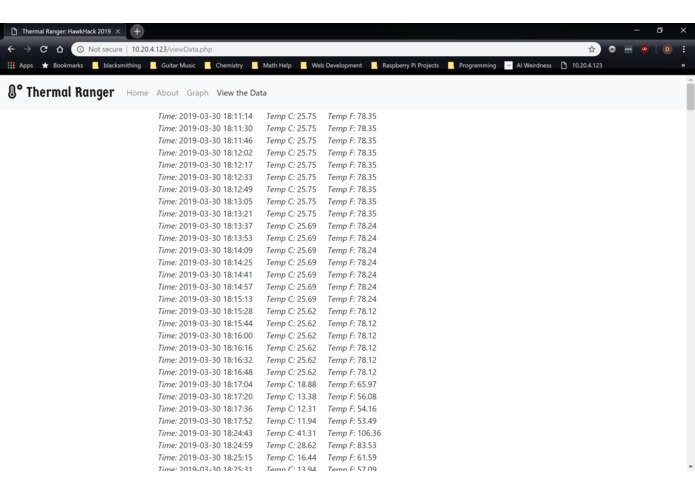Open the Bookmarks star folder
Image resolution: width=695 pixels, height=494 pixels.
62,65
